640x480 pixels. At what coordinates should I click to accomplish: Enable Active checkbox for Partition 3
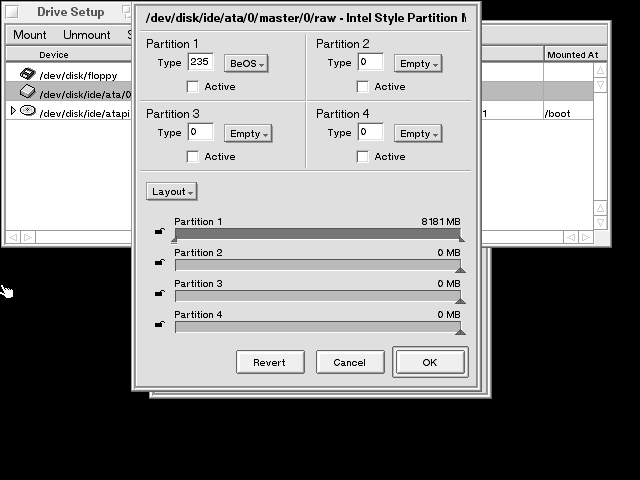[x=193, y=157]
